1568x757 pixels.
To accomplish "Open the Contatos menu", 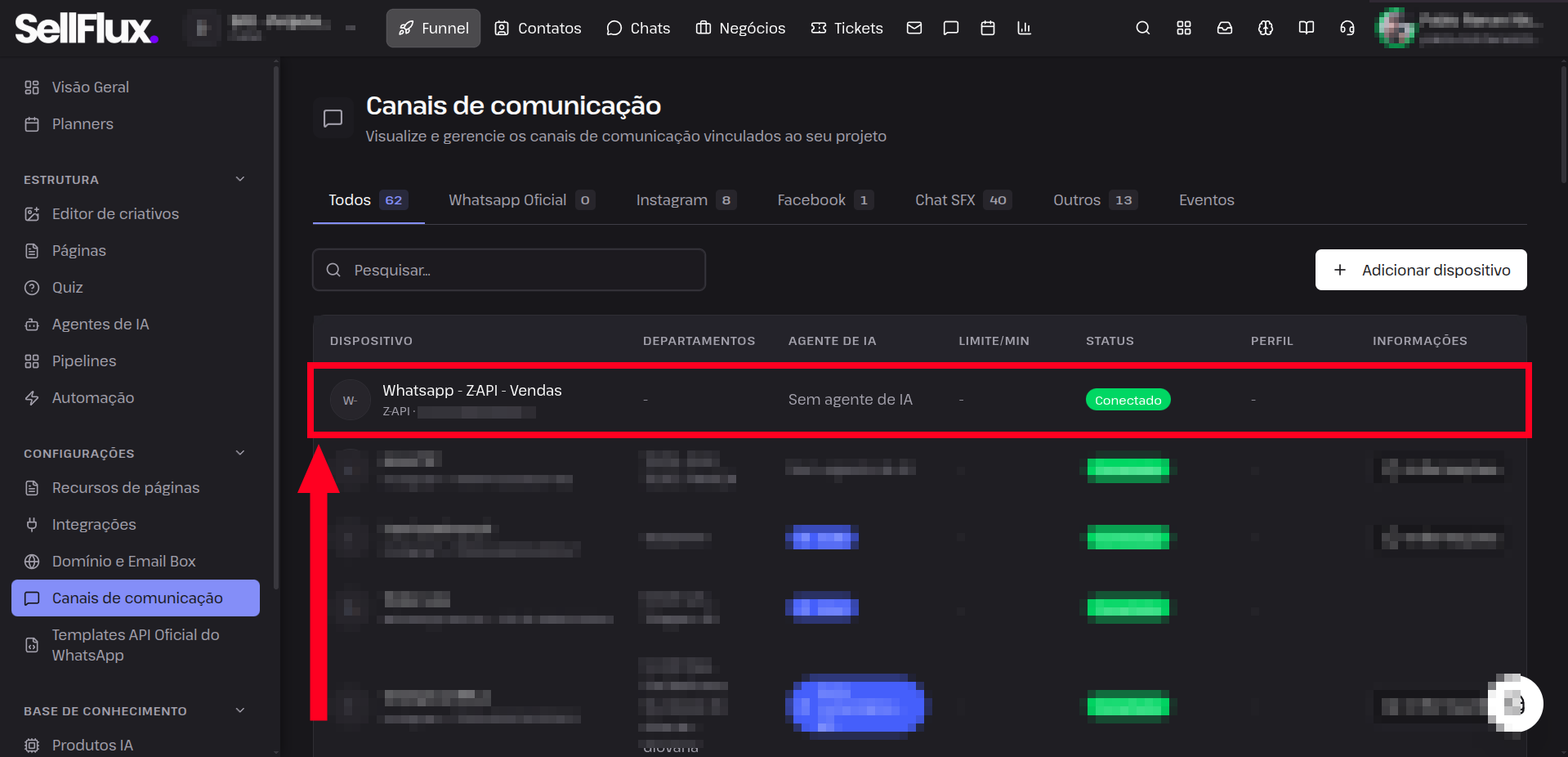I will [x=538, y=28].
